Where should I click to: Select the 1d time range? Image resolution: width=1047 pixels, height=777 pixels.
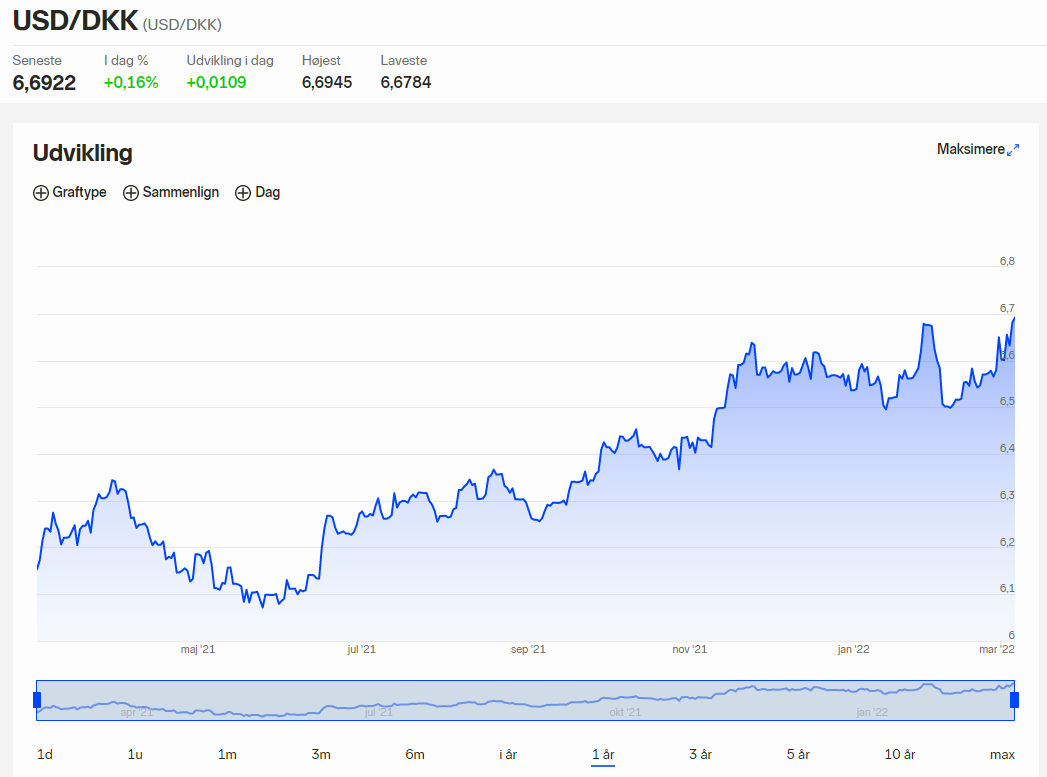[45, 754]
